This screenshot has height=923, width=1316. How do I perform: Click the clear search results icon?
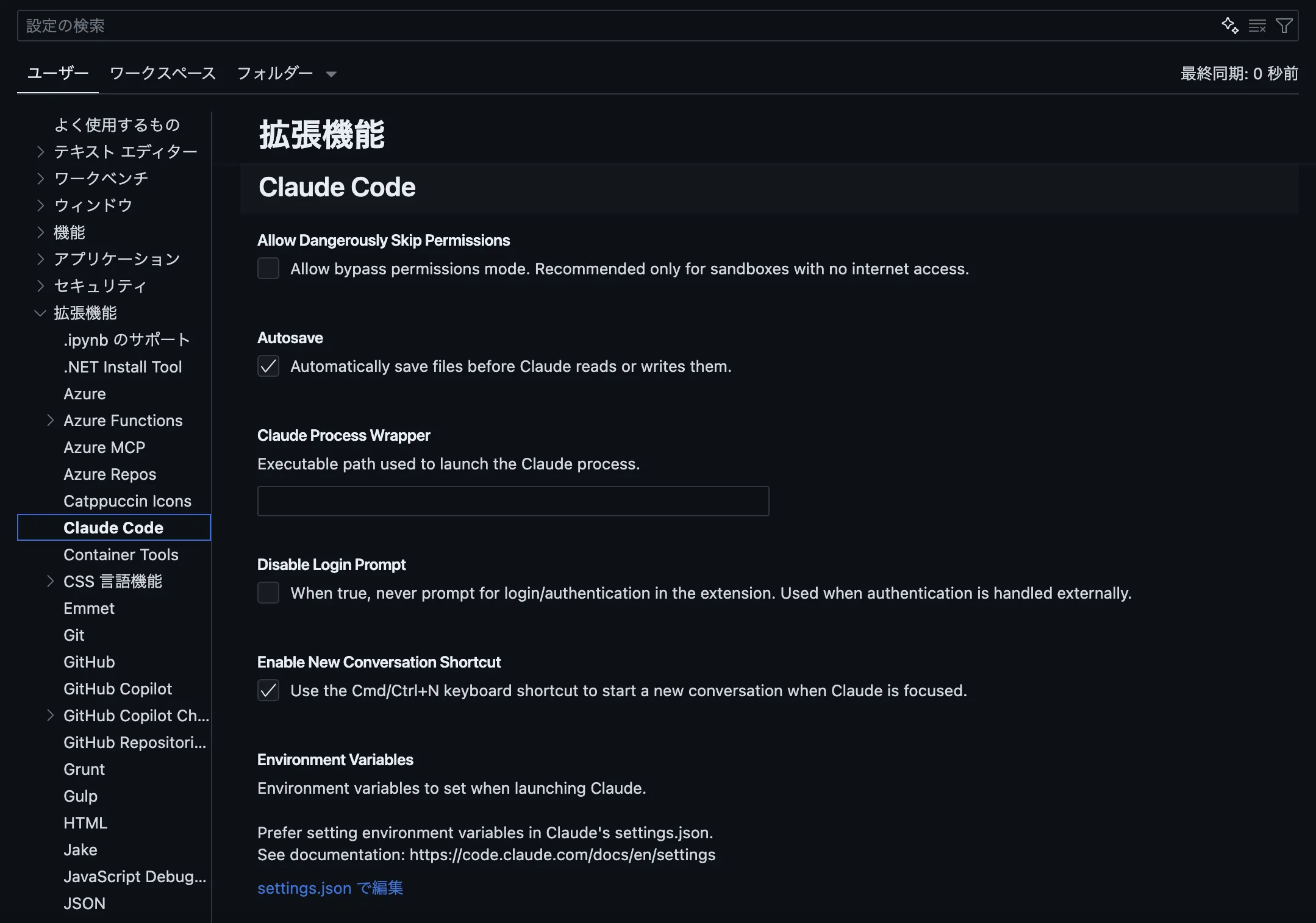(x=1258, y=26)
